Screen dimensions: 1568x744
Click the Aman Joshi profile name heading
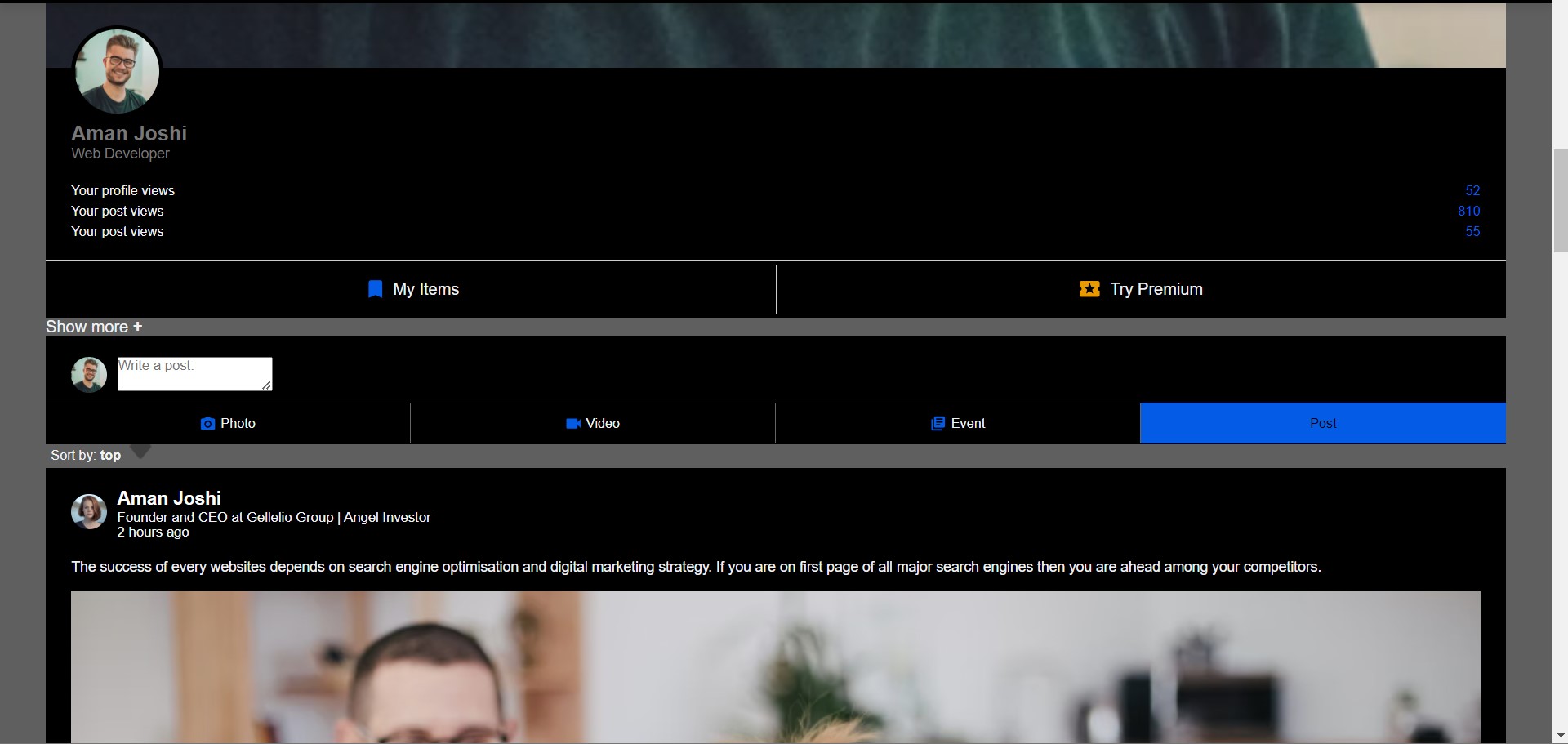click(x=129, y=133)
